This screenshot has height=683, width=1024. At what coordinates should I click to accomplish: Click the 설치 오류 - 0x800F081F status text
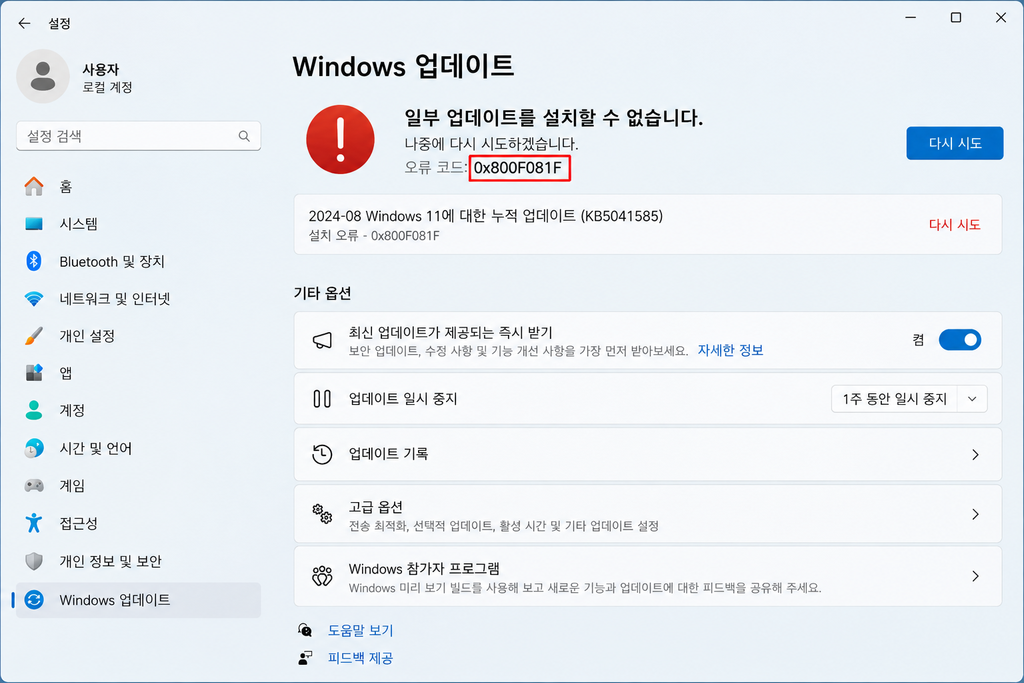(374, 236)
